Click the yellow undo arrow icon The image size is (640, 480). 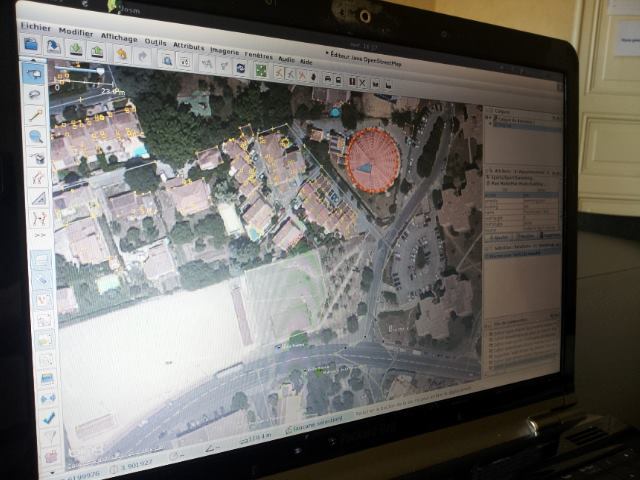121,54
